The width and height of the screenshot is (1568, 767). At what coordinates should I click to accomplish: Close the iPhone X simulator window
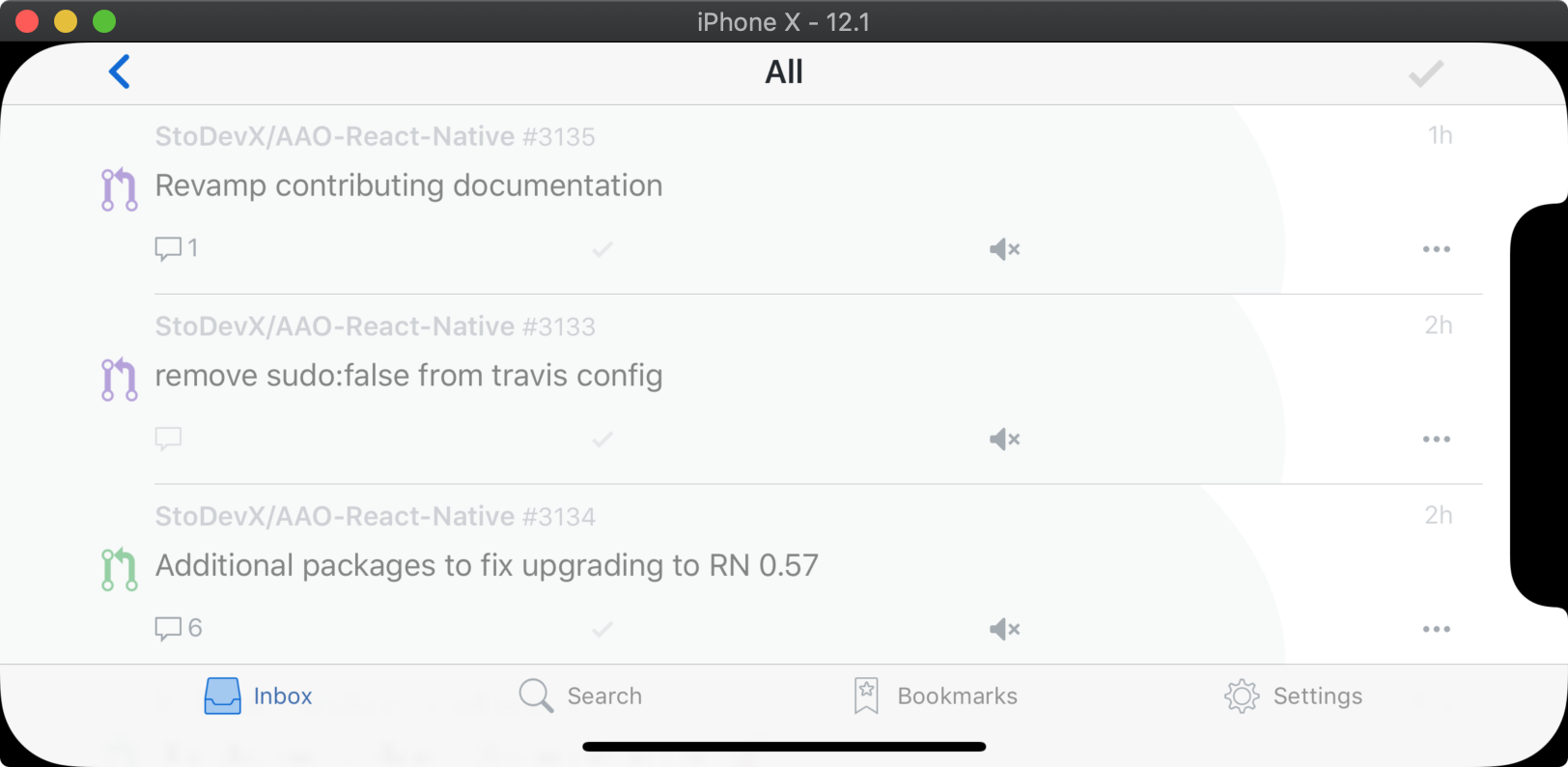pyautogui.click(x=27, y=21)
